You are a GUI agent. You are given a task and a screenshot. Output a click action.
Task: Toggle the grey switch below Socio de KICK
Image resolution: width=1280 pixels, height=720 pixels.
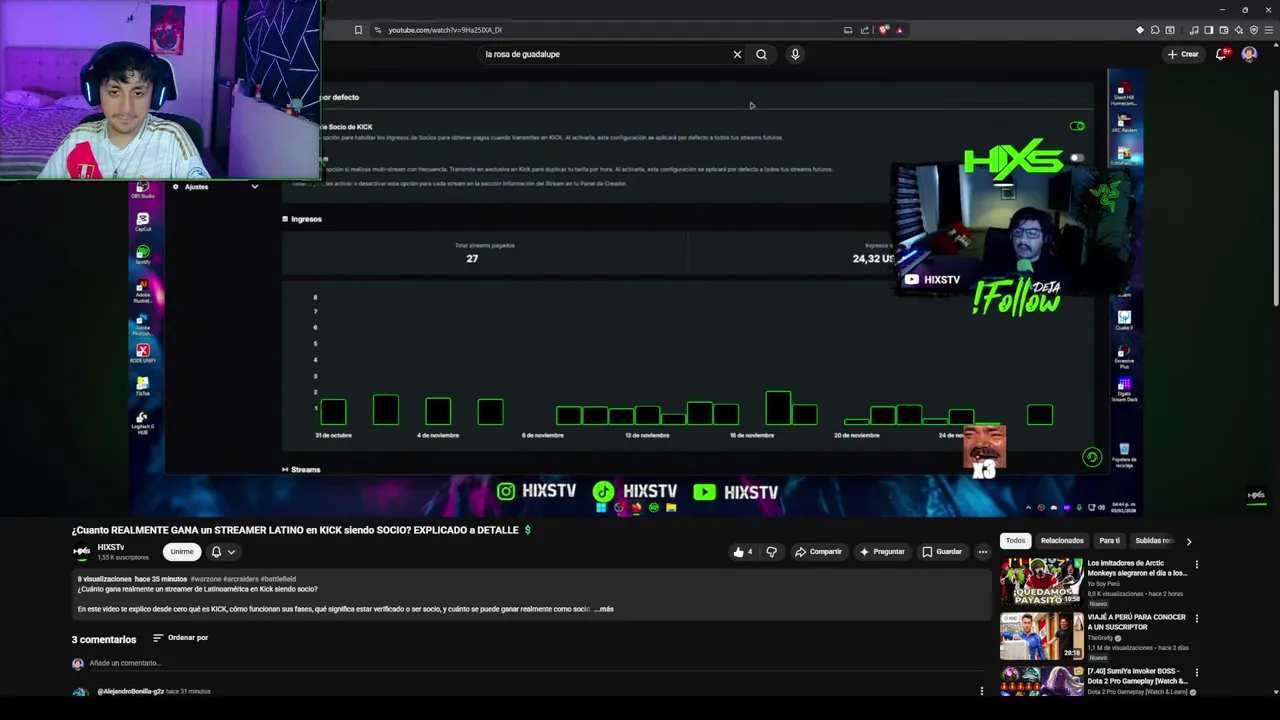1077,158
